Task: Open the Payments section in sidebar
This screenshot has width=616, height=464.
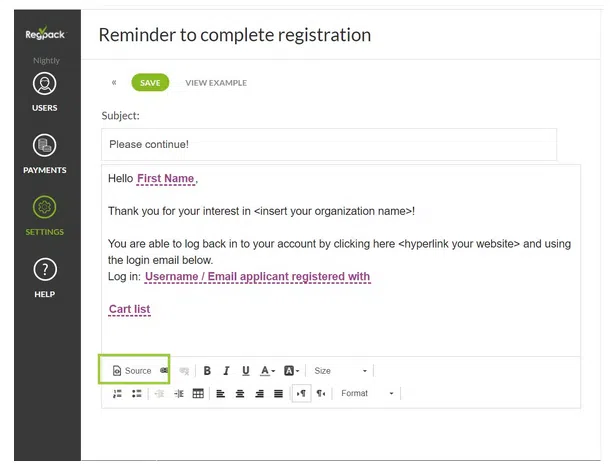Action: click(x=45, y=153)
